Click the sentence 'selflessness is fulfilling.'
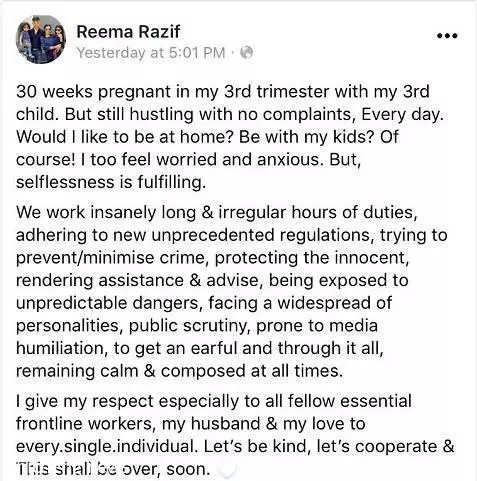The height and width of the screenshot is (481, 477). [x=111, y=182]
